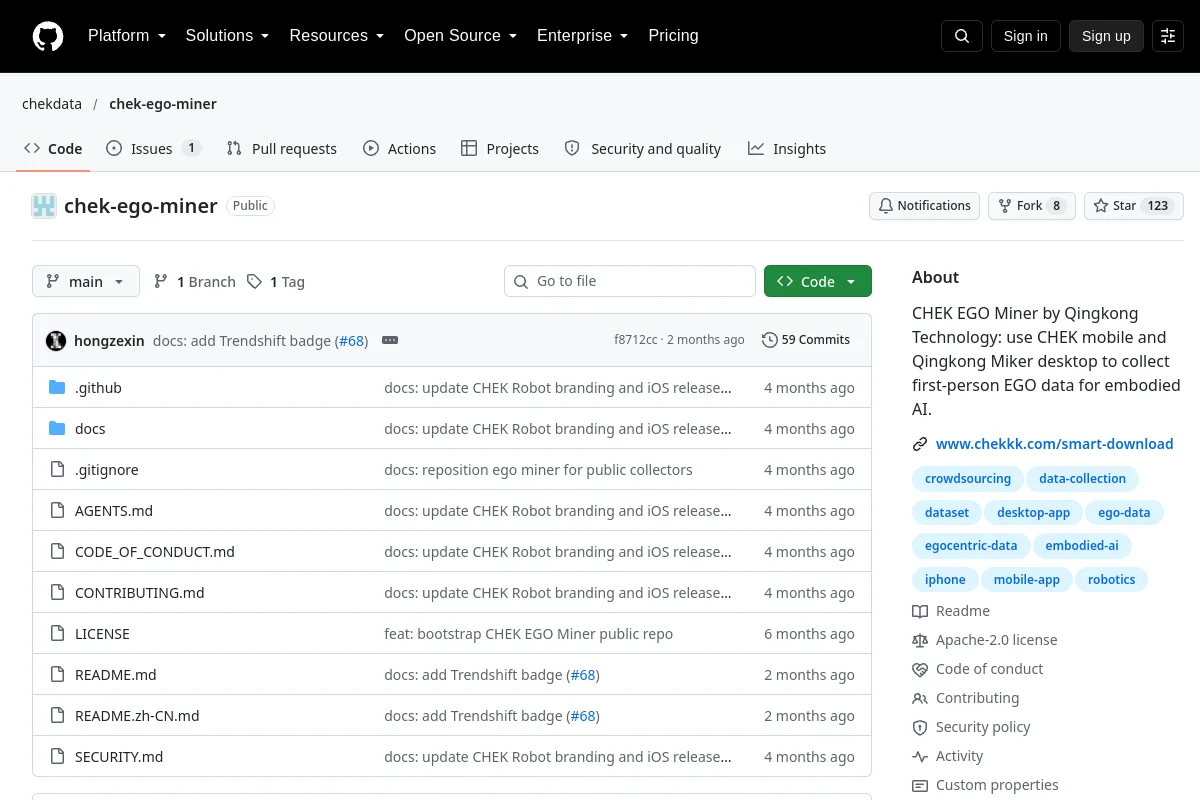Click the heart icon beside Code of conduct

pos(920,669)
